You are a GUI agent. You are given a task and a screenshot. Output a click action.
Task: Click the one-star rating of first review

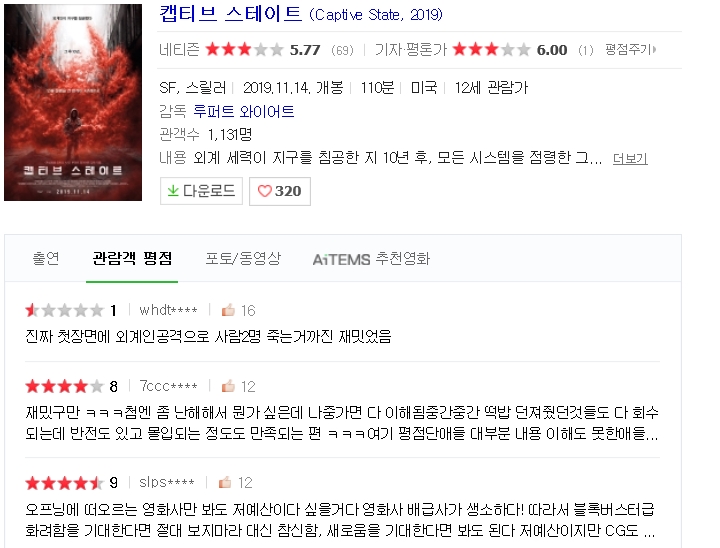coord(64,310)
